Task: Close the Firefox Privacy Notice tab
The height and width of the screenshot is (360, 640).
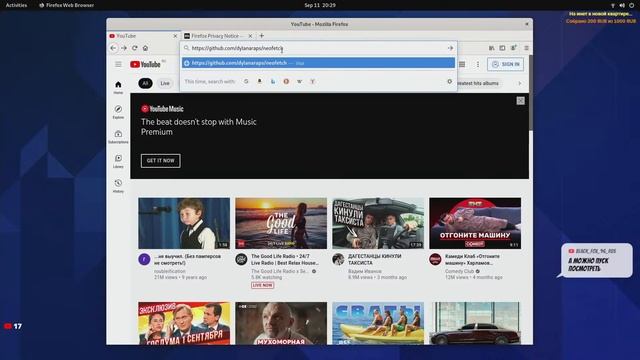Action: 250,36
